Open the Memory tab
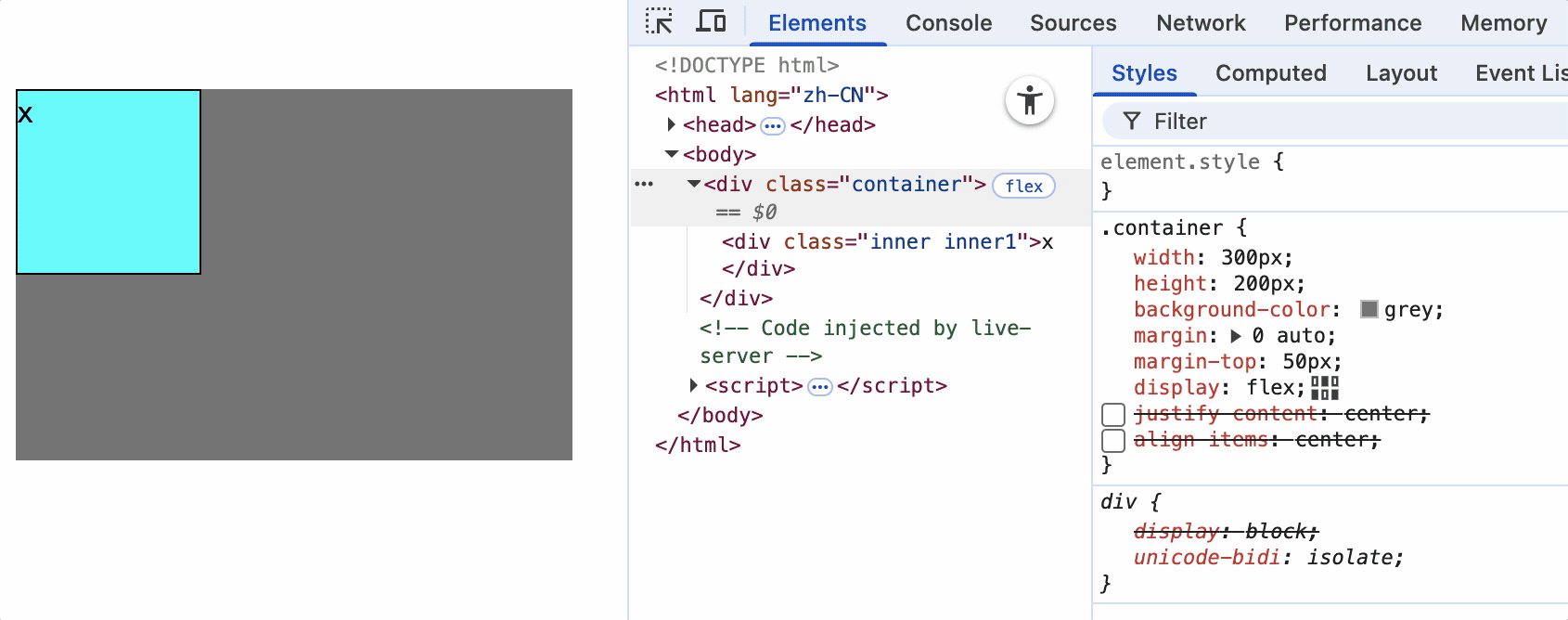The height and width of the screenshot is (620, 1568). pos(1504,23)
